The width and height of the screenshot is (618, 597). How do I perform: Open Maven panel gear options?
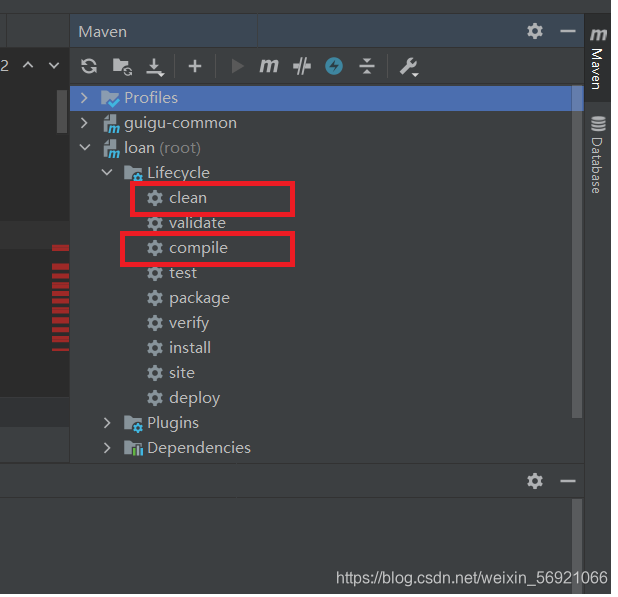coord(535,31)
